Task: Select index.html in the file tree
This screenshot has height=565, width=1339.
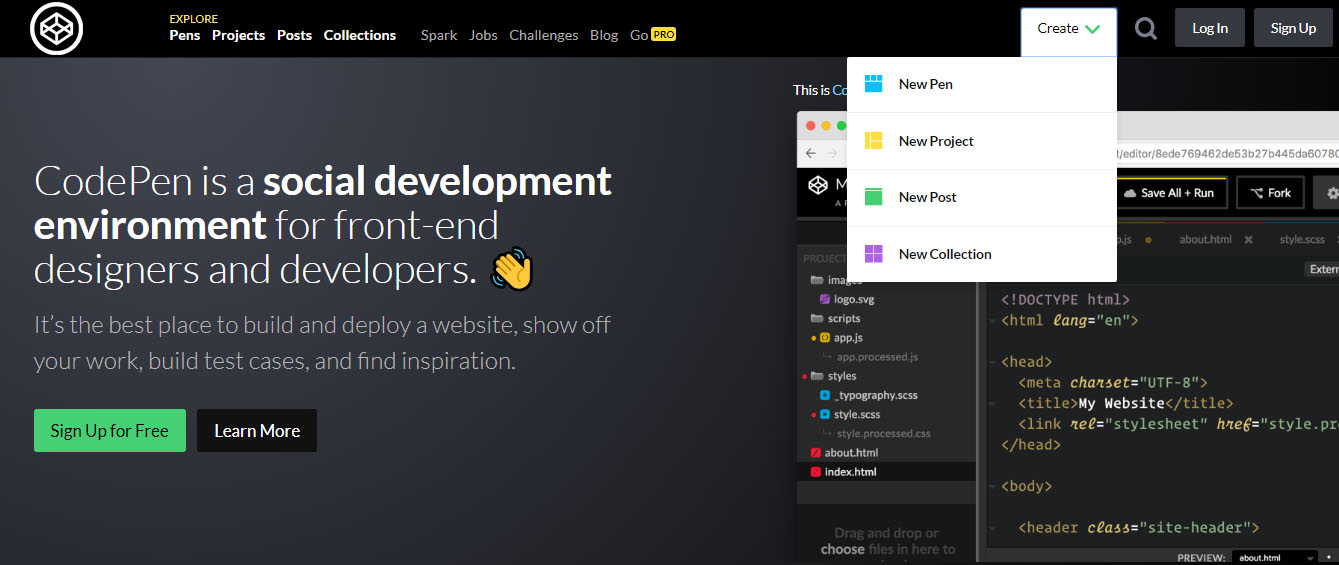Action: 887,472
